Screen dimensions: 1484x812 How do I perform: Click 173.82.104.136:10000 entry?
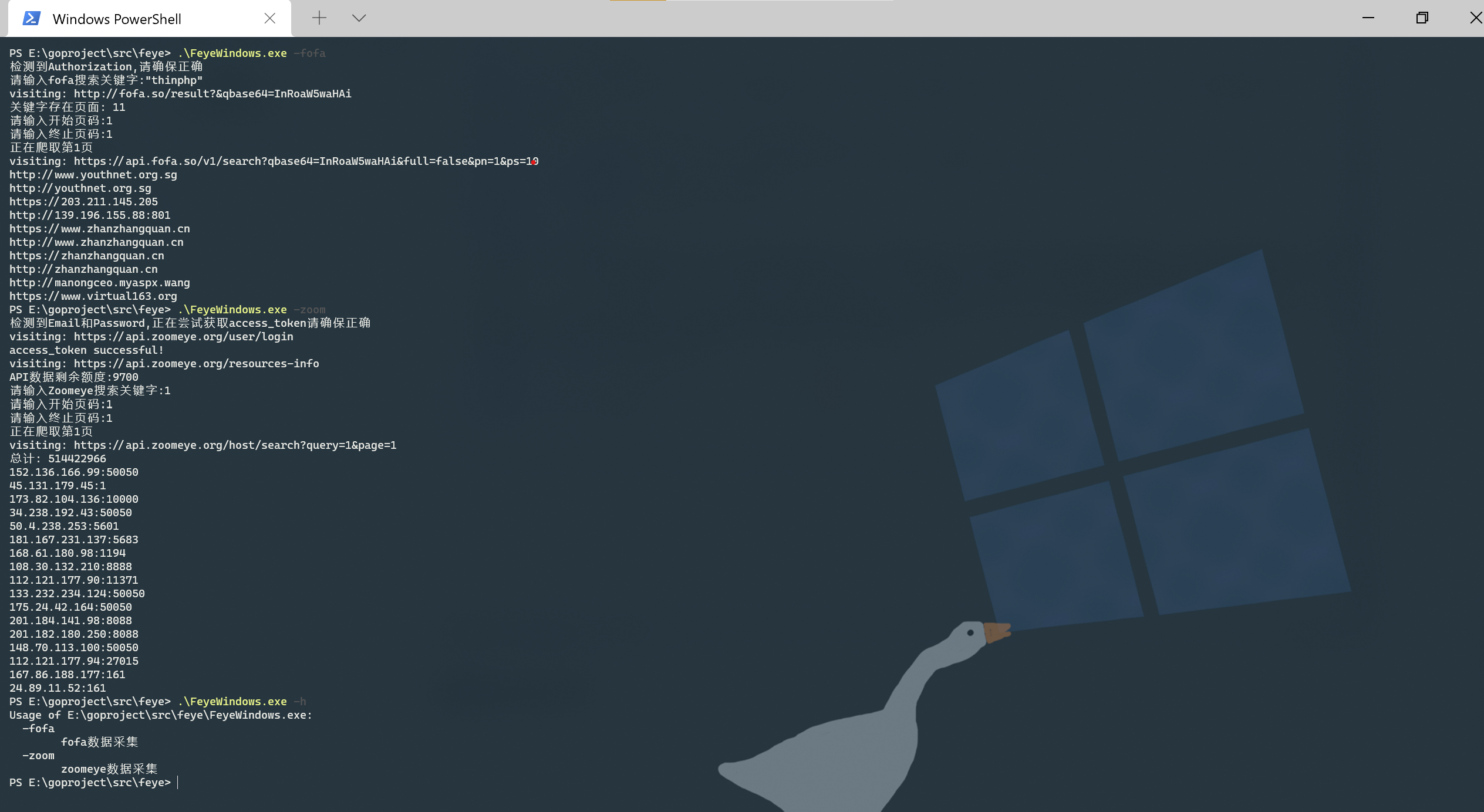74,499
